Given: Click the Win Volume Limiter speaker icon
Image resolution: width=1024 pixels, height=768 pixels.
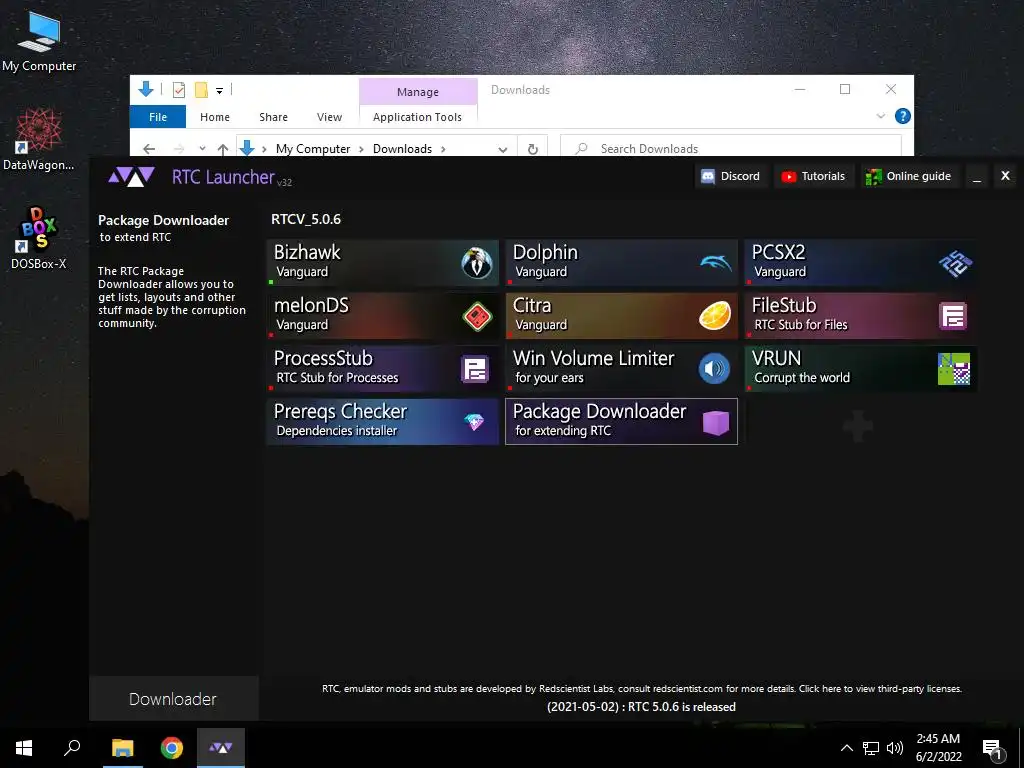Looking at the screenshot, I should coord(714,369).
